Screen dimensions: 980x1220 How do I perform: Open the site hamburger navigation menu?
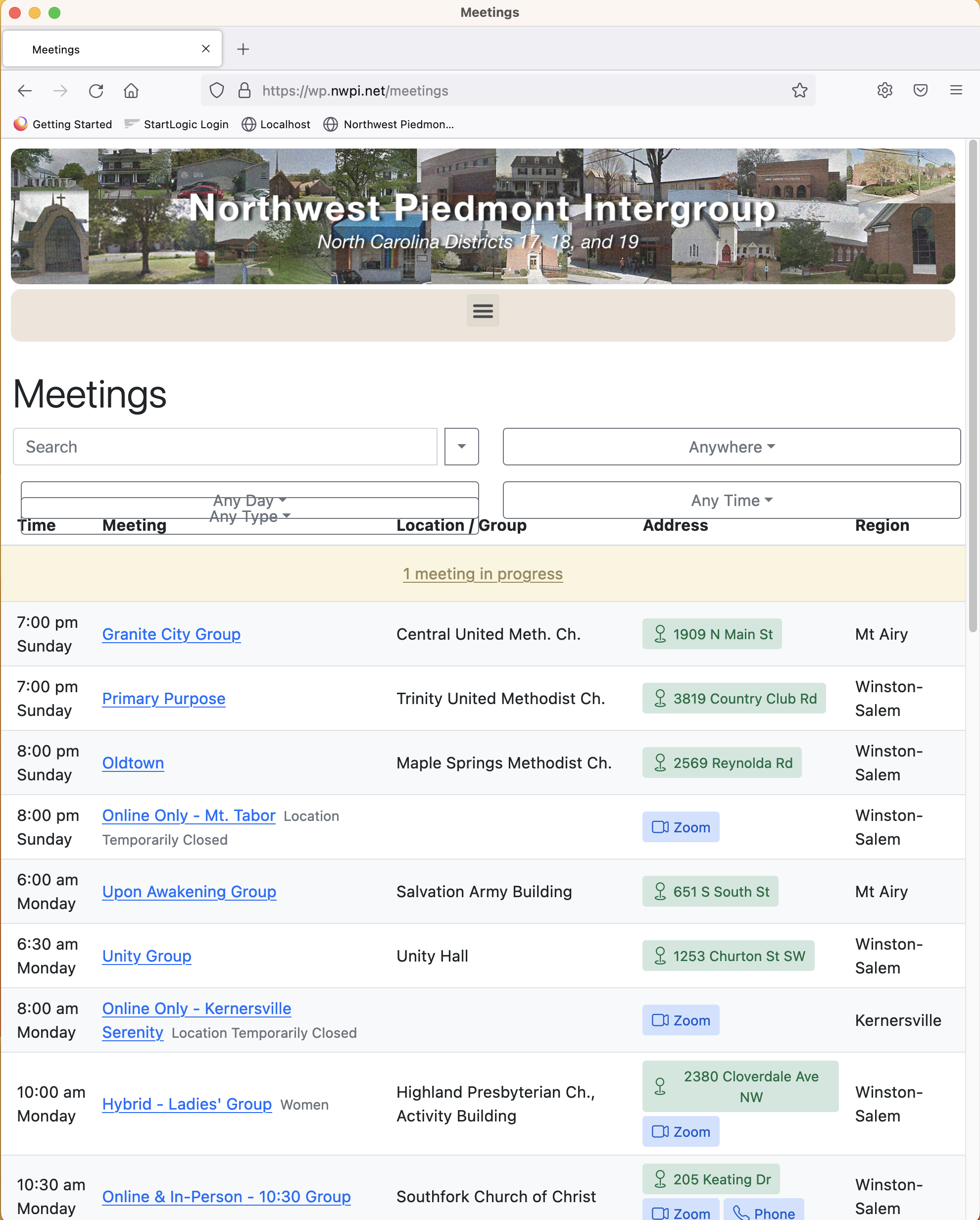click(x=483, y=310)
